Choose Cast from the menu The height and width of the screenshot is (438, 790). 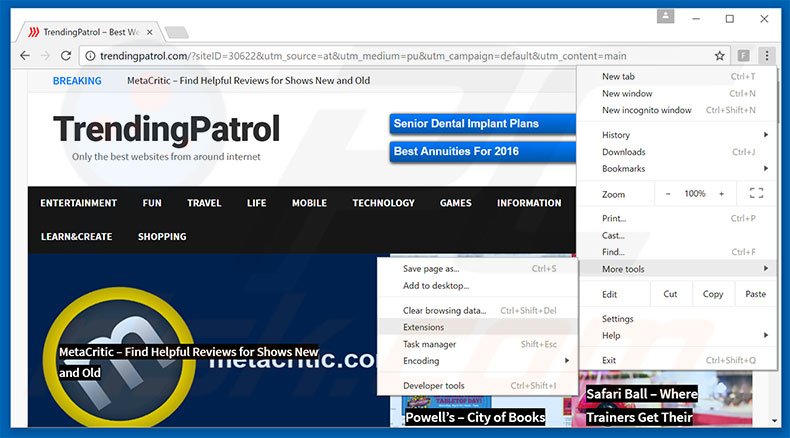click(x=678, y=235)
